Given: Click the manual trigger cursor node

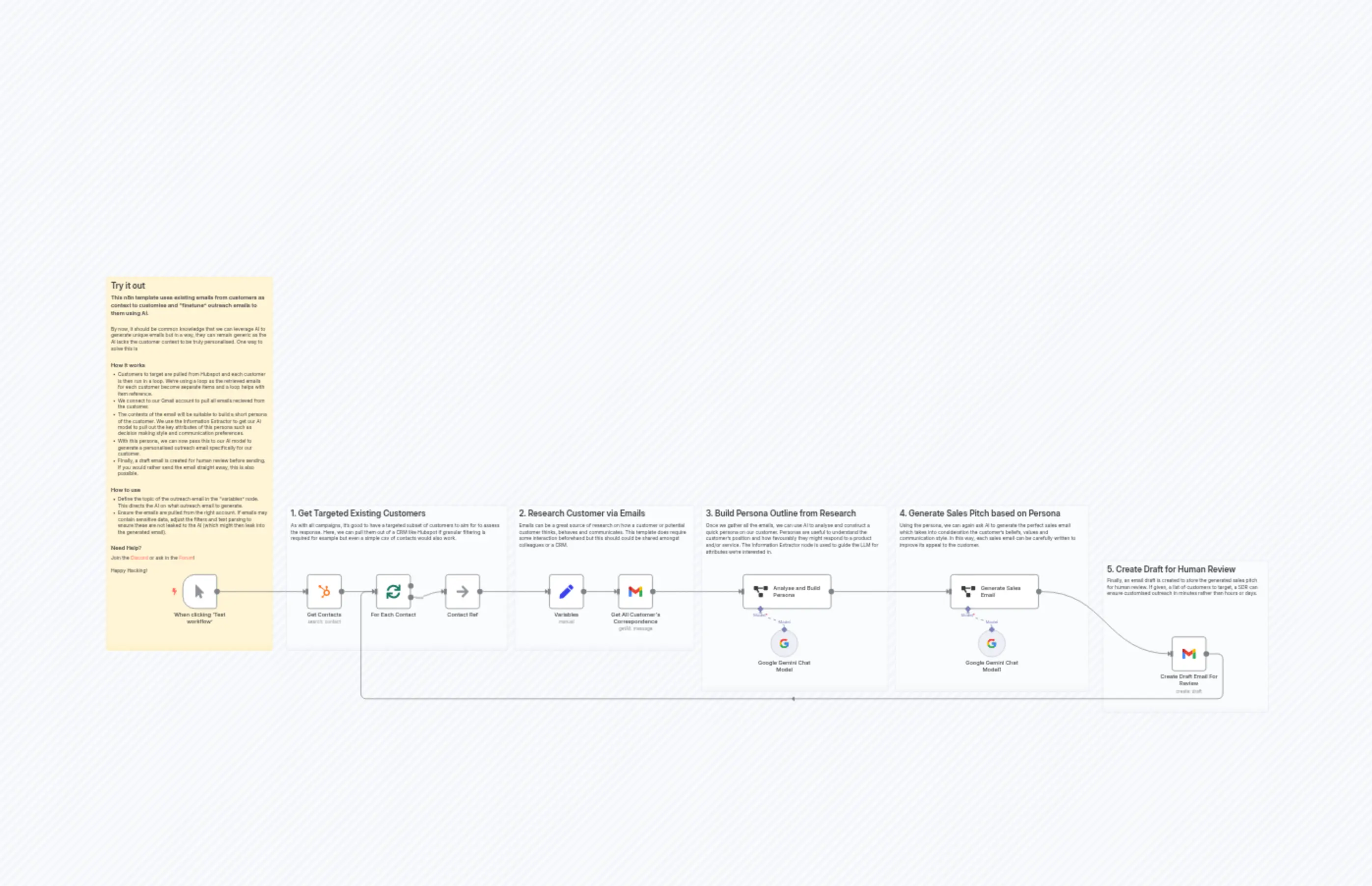Looking at the screenshot, I should coord(200,591).
